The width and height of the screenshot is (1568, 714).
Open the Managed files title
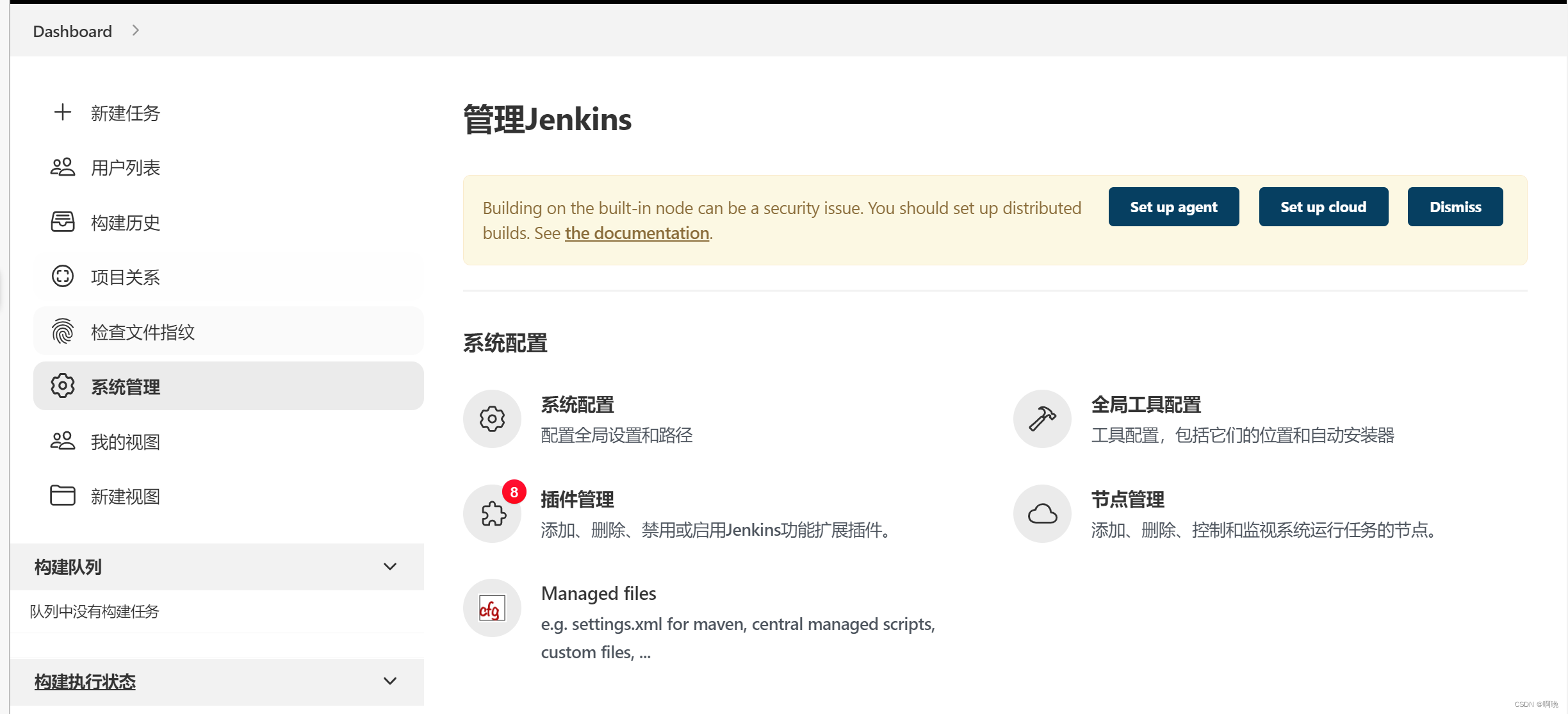pyautogui.click(x=599, y=594)
